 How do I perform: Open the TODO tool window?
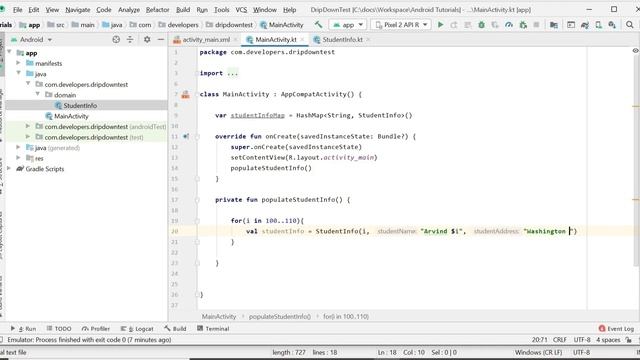(59, 329)
